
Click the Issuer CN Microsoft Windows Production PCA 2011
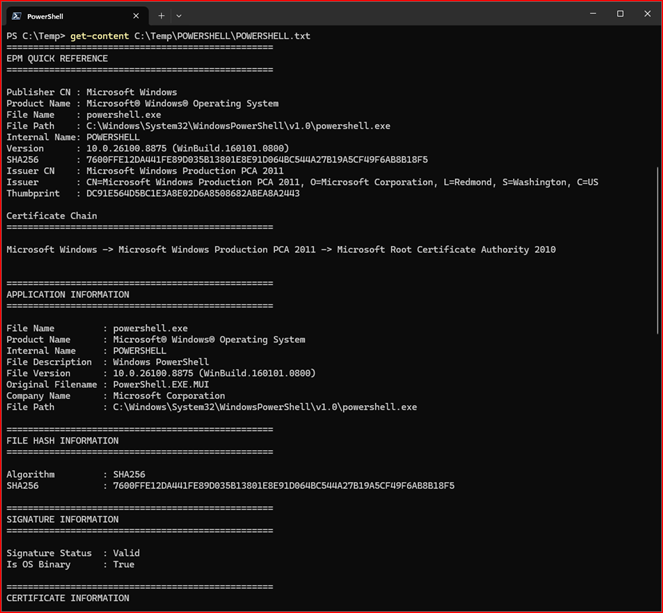pyautogui.click(x=185, y=171)
